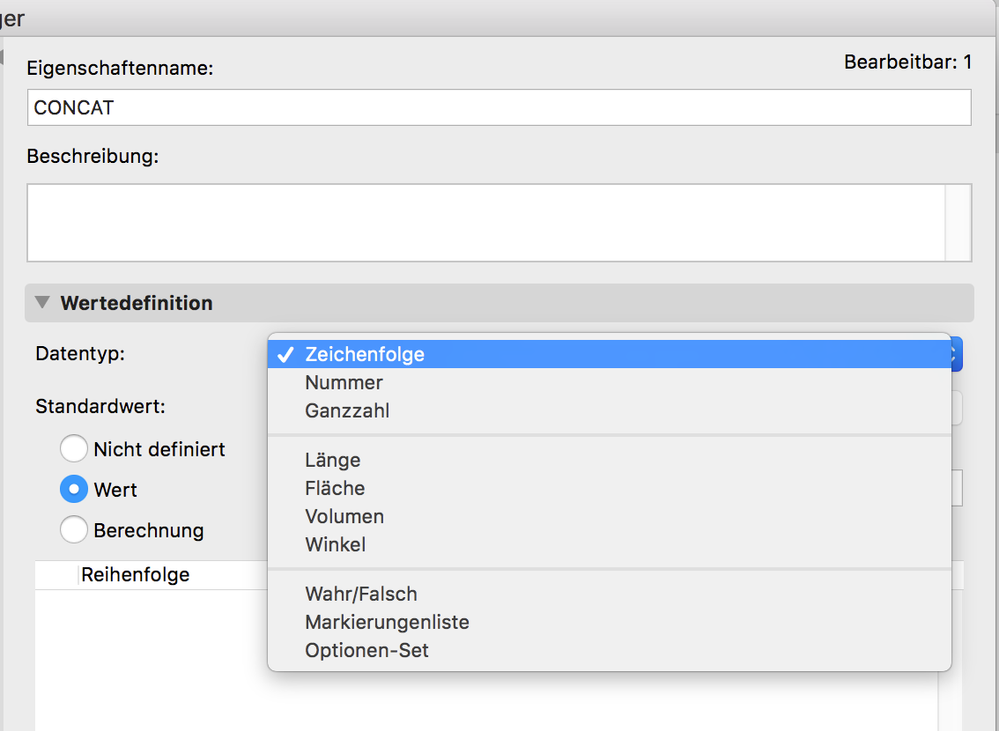
Task: Select Markierungenliste from the menu
Action: (387, 623)
